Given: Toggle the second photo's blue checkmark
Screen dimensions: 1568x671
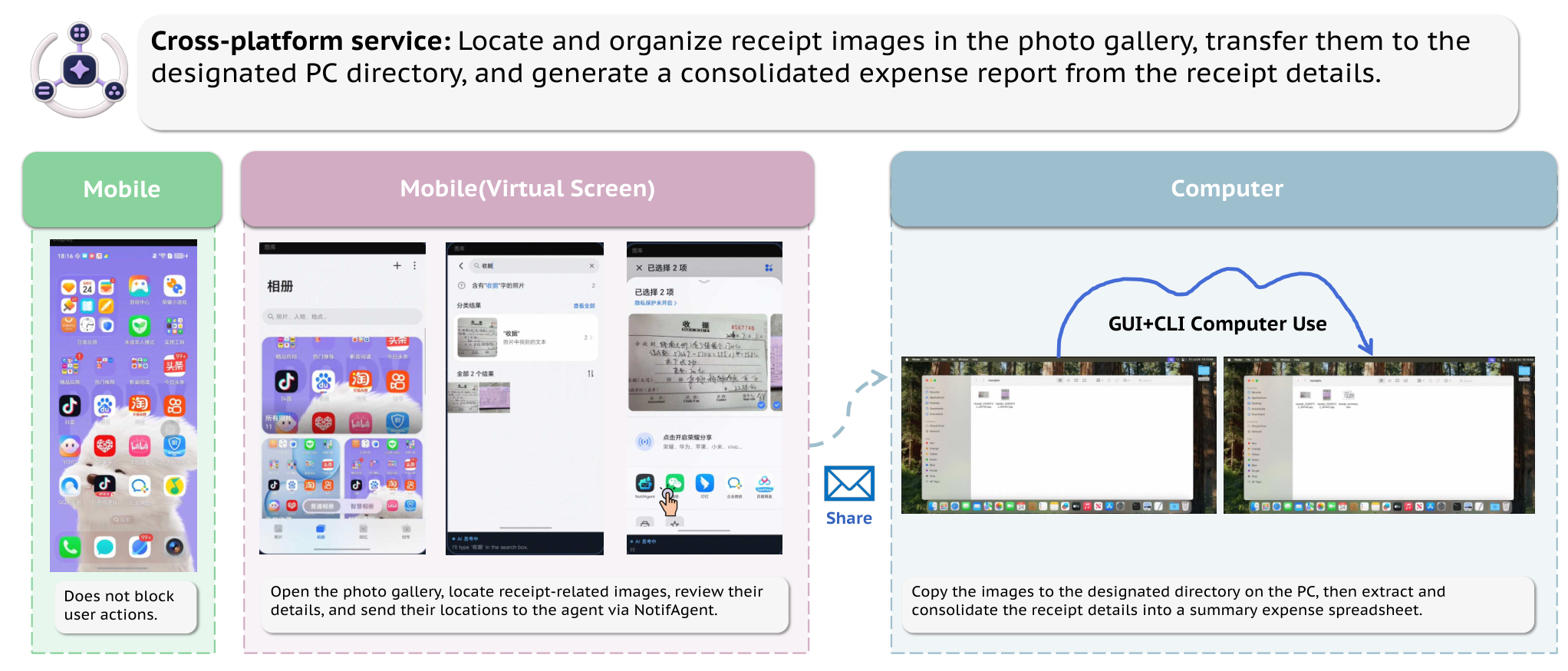Looking at the screenshot, I should [x=776, y=404].
